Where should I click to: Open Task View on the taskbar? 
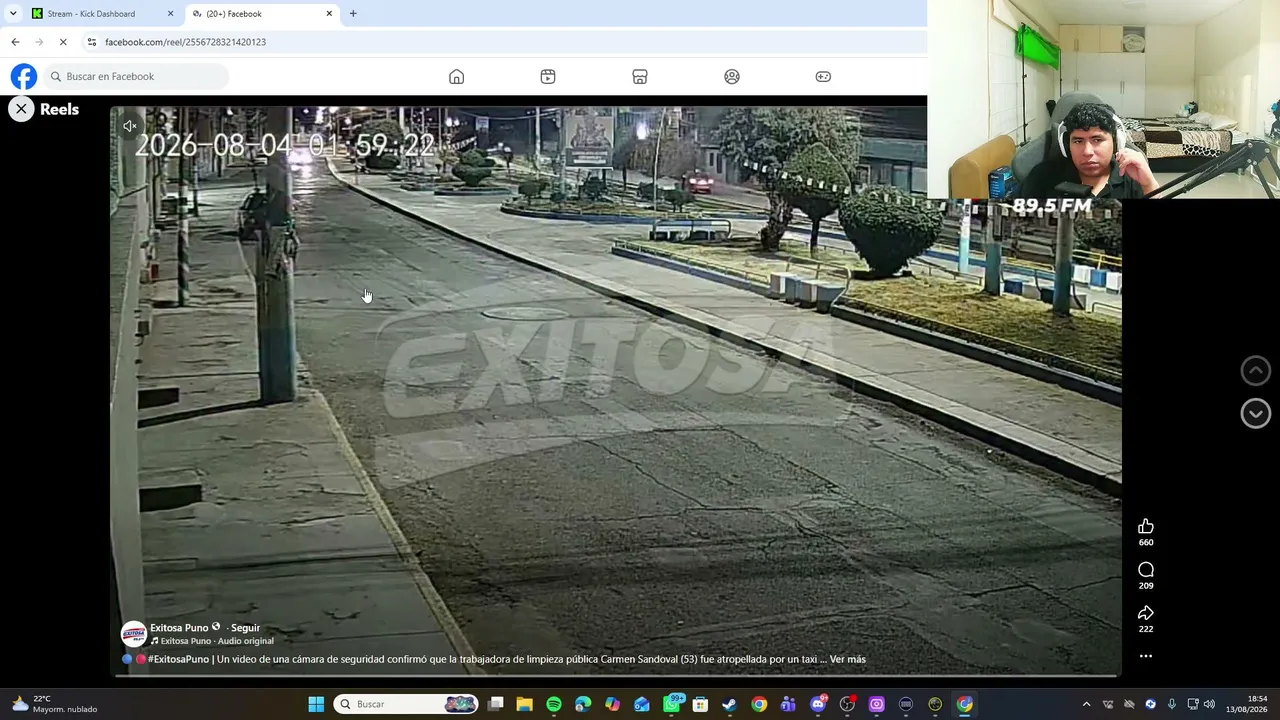pos(495,704)
